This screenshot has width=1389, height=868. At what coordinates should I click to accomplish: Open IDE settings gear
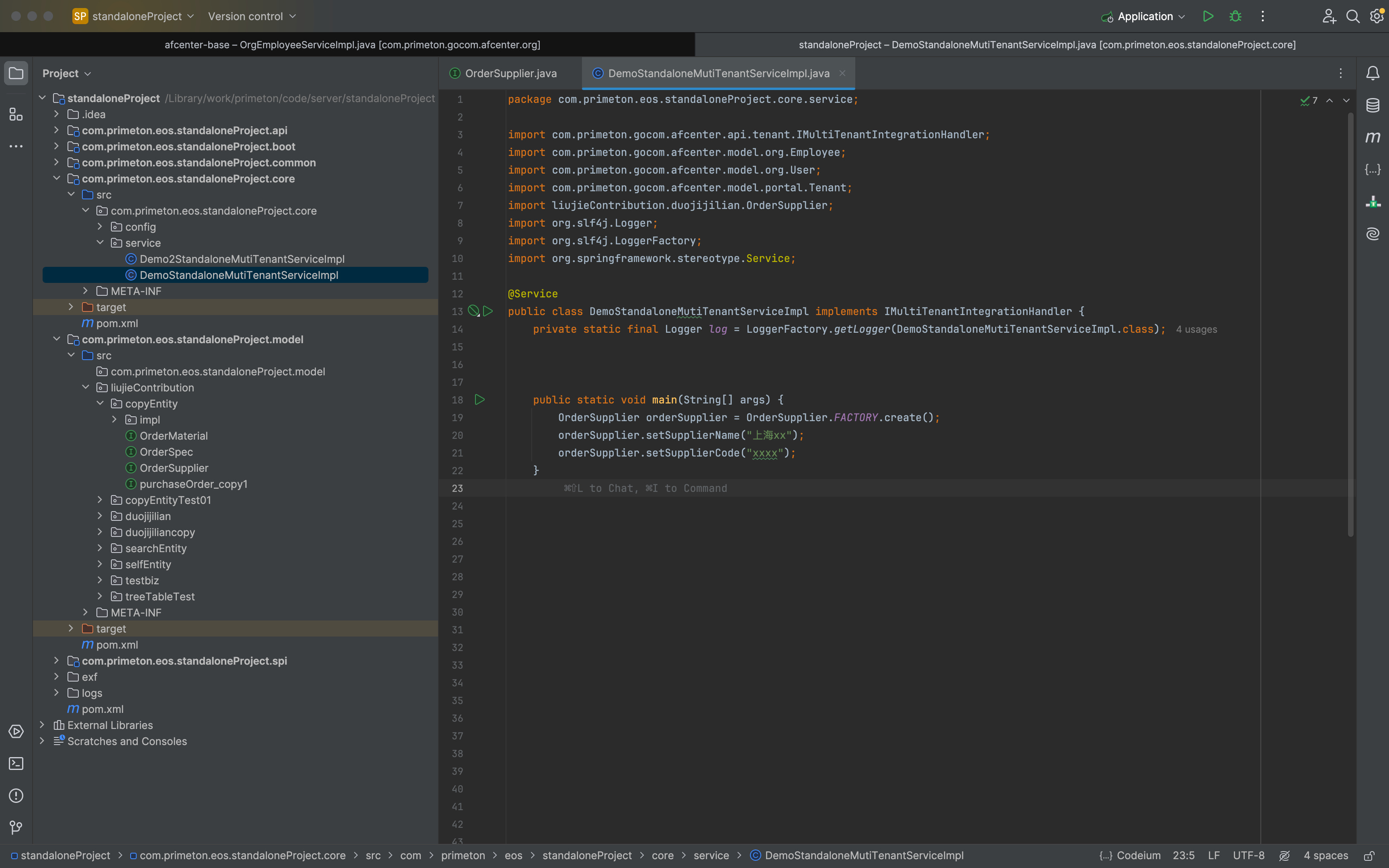[x=1377, y=16]
